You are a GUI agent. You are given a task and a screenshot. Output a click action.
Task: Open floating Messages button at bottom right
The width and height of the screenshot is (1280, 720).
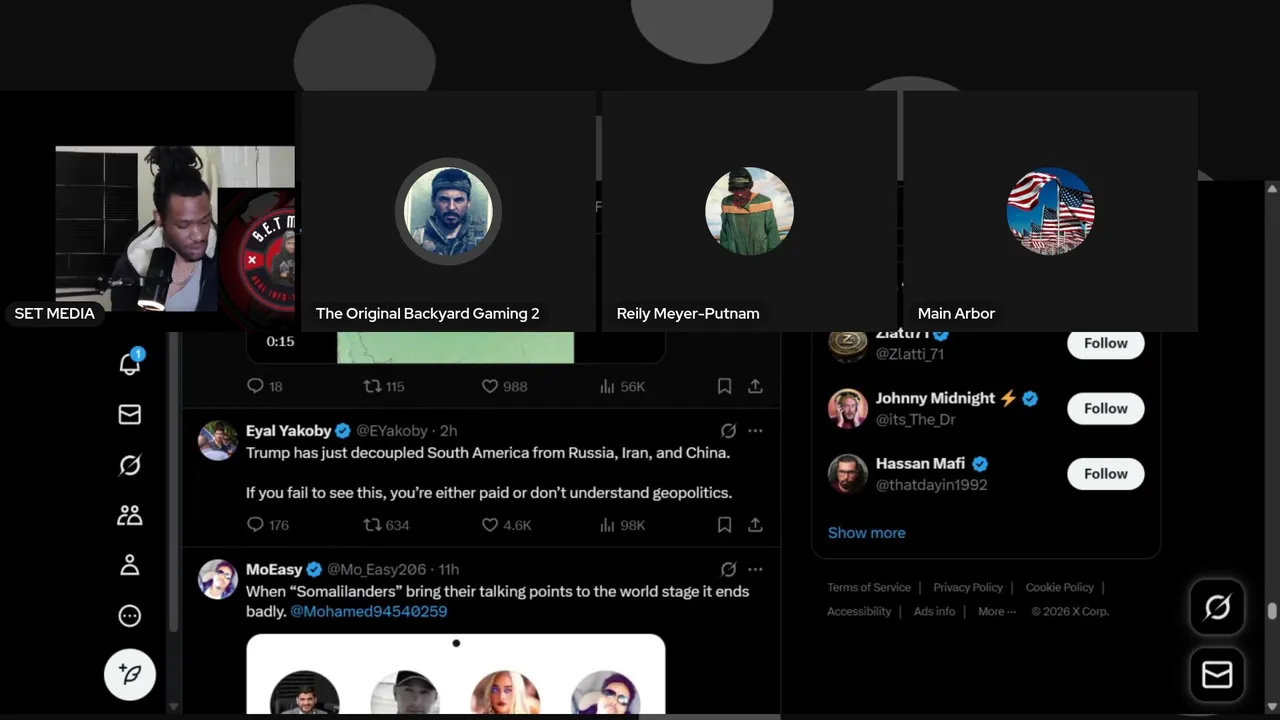pos(1217,675)
